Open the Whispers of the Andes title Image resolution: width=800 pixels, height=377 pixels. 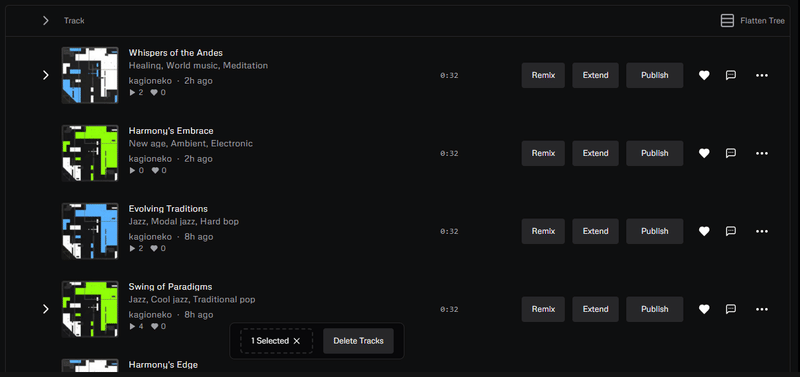[x=176, y=53]
